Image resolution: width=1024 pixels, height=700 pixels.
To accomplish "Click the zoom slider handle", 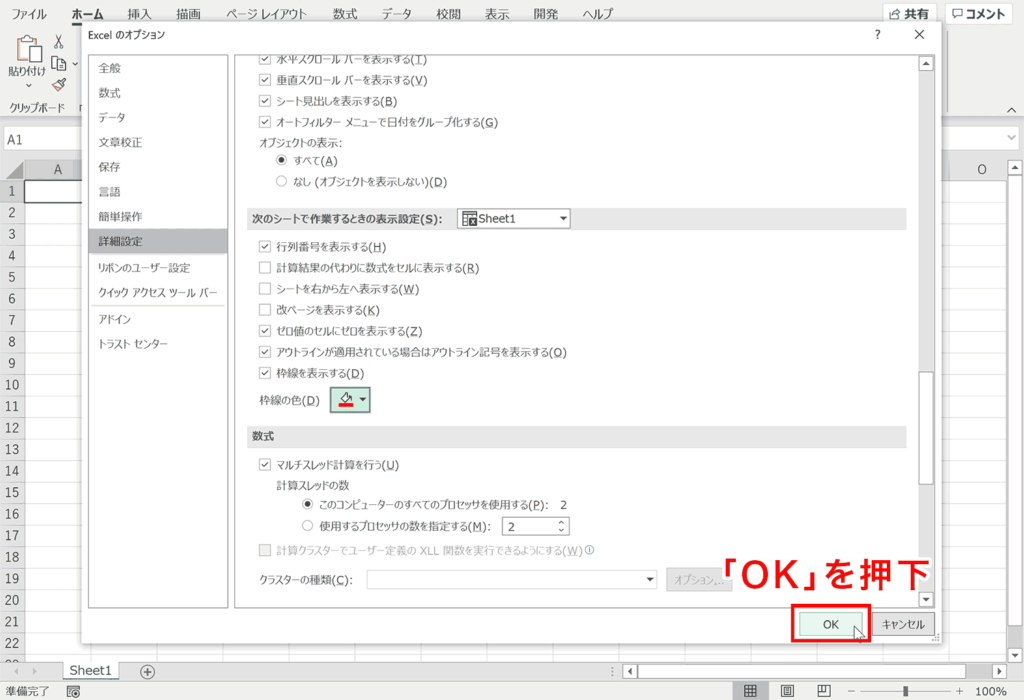I will (x=905, y=691).
